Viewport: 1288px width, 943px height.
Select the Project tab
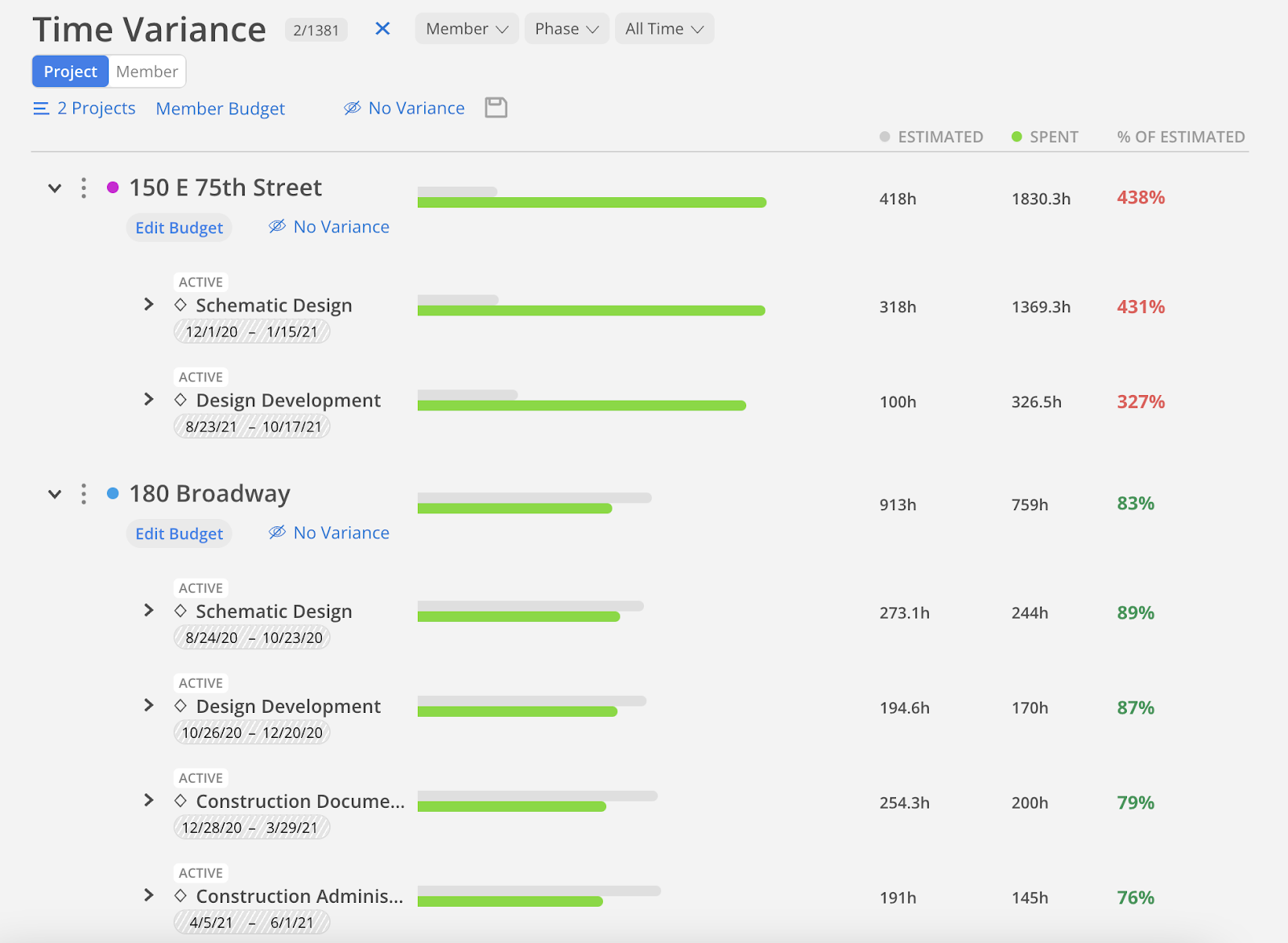click(71, 72)
